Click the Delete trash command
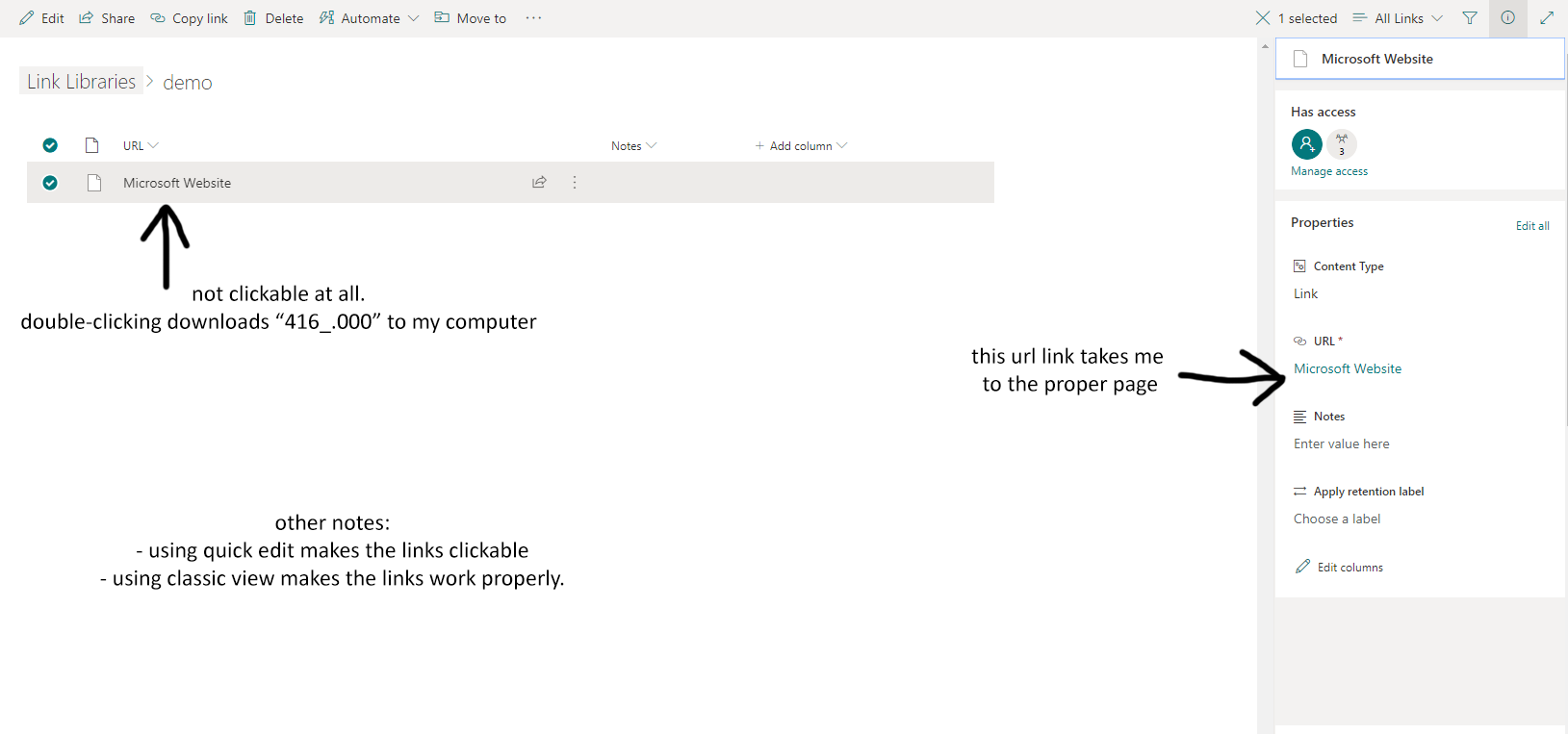The image size is (1568, 734). (x=273, y=18)
